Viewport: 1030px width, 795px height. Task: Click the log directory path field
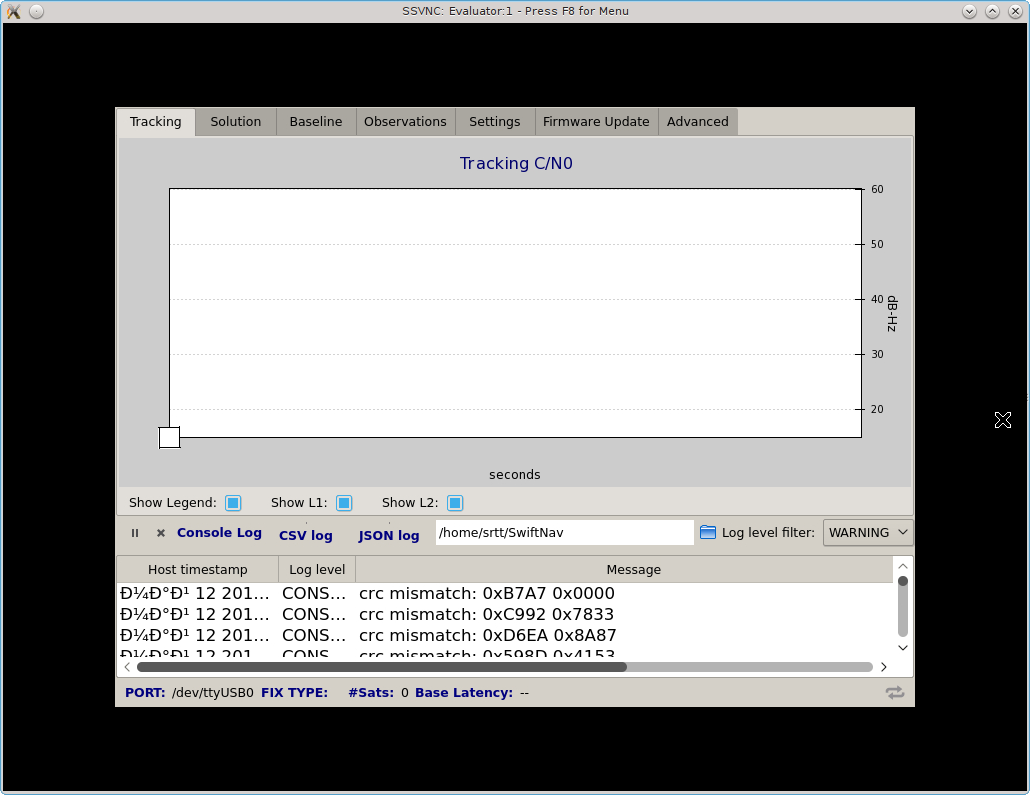564,533
